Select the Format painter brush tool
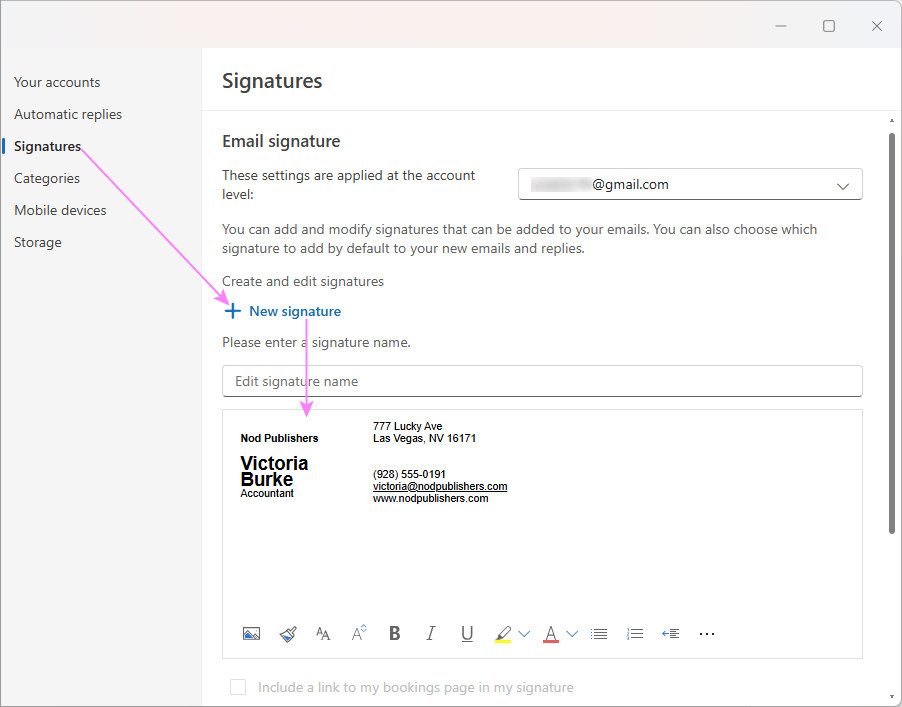 (x=288, y=634)
